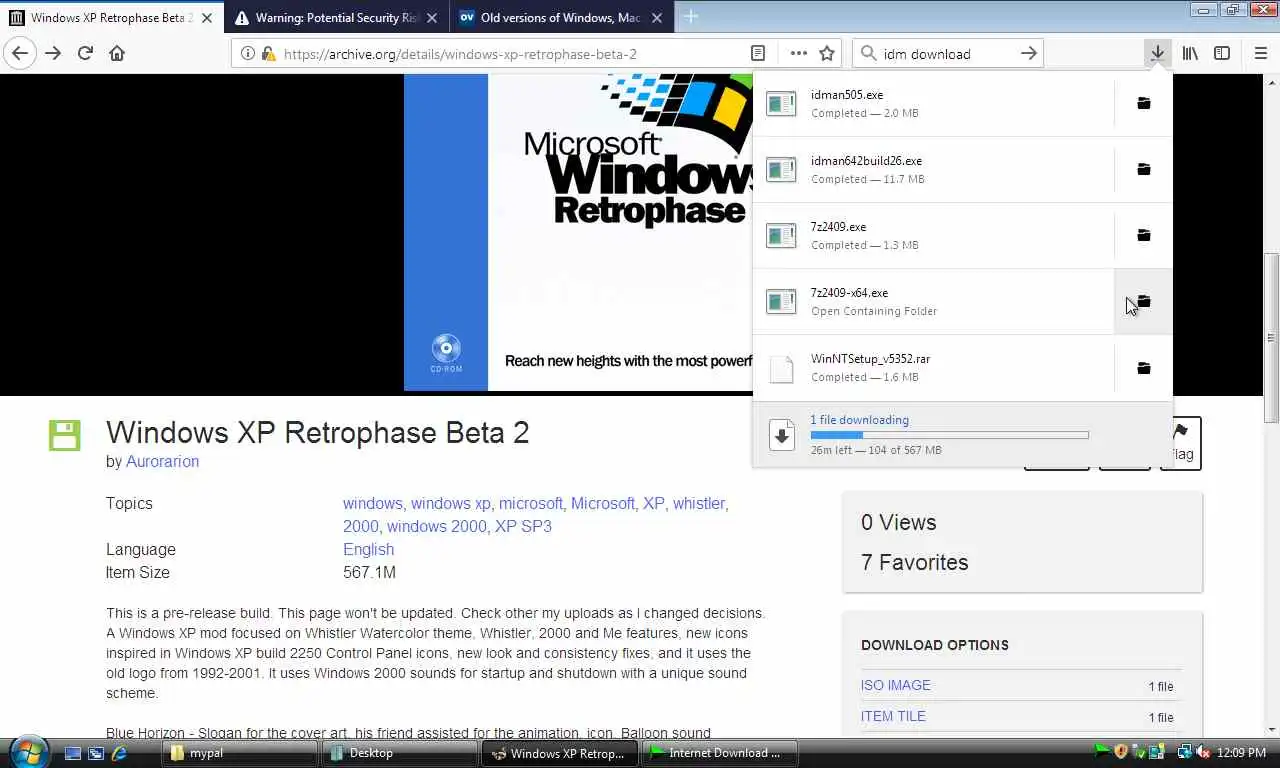Switch to Internet Download Manager taskbar window
Screen dimensions: 1280x768
720,753
